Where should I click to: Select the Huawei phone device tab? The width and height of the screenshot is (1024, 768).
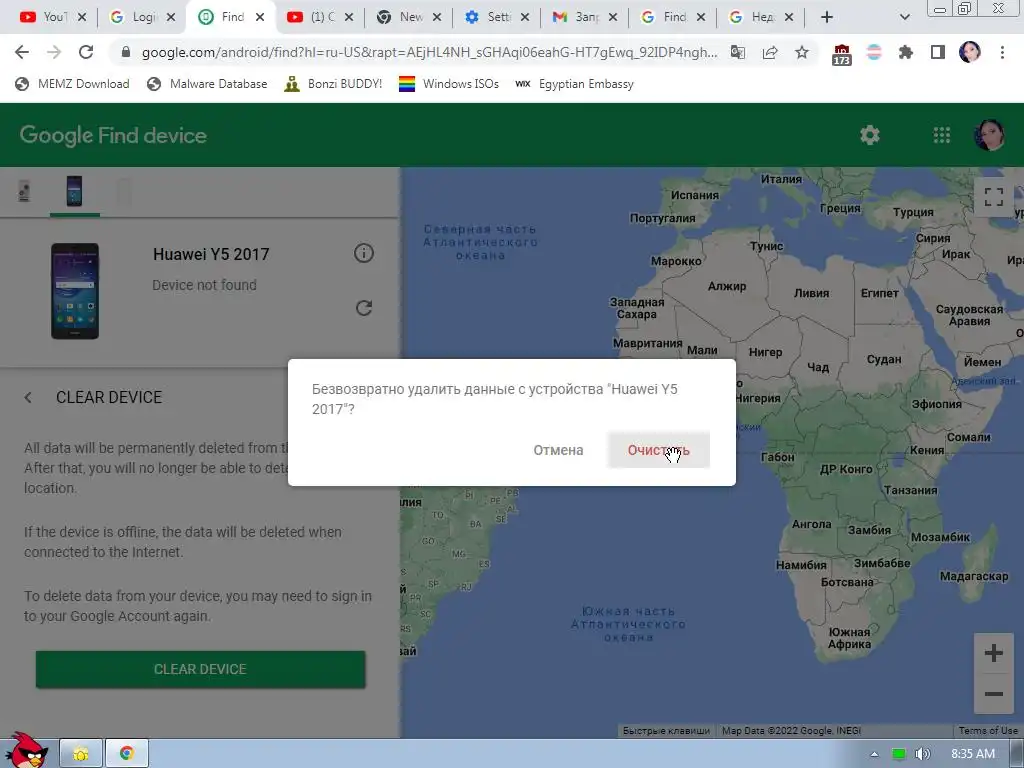point(74,191)
